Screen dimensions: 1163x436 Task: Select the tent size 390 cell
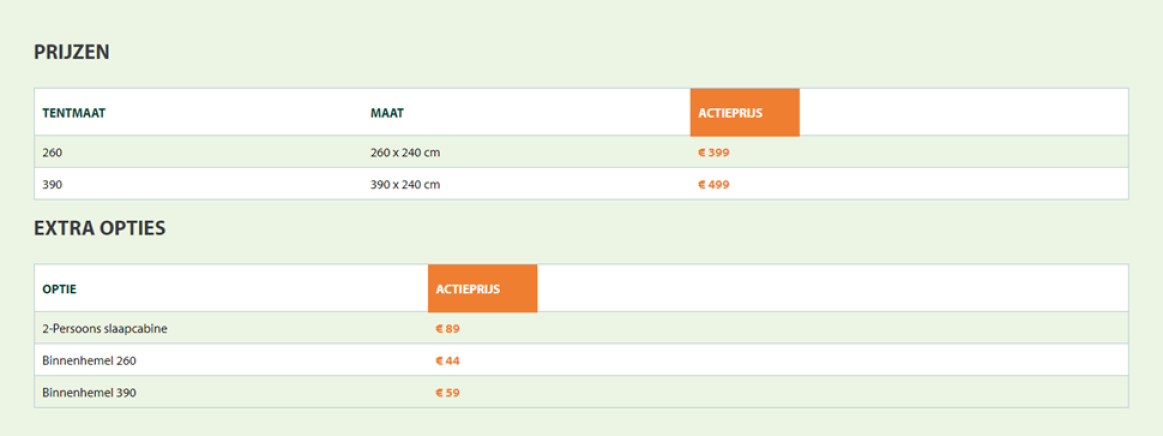point(52,185)
